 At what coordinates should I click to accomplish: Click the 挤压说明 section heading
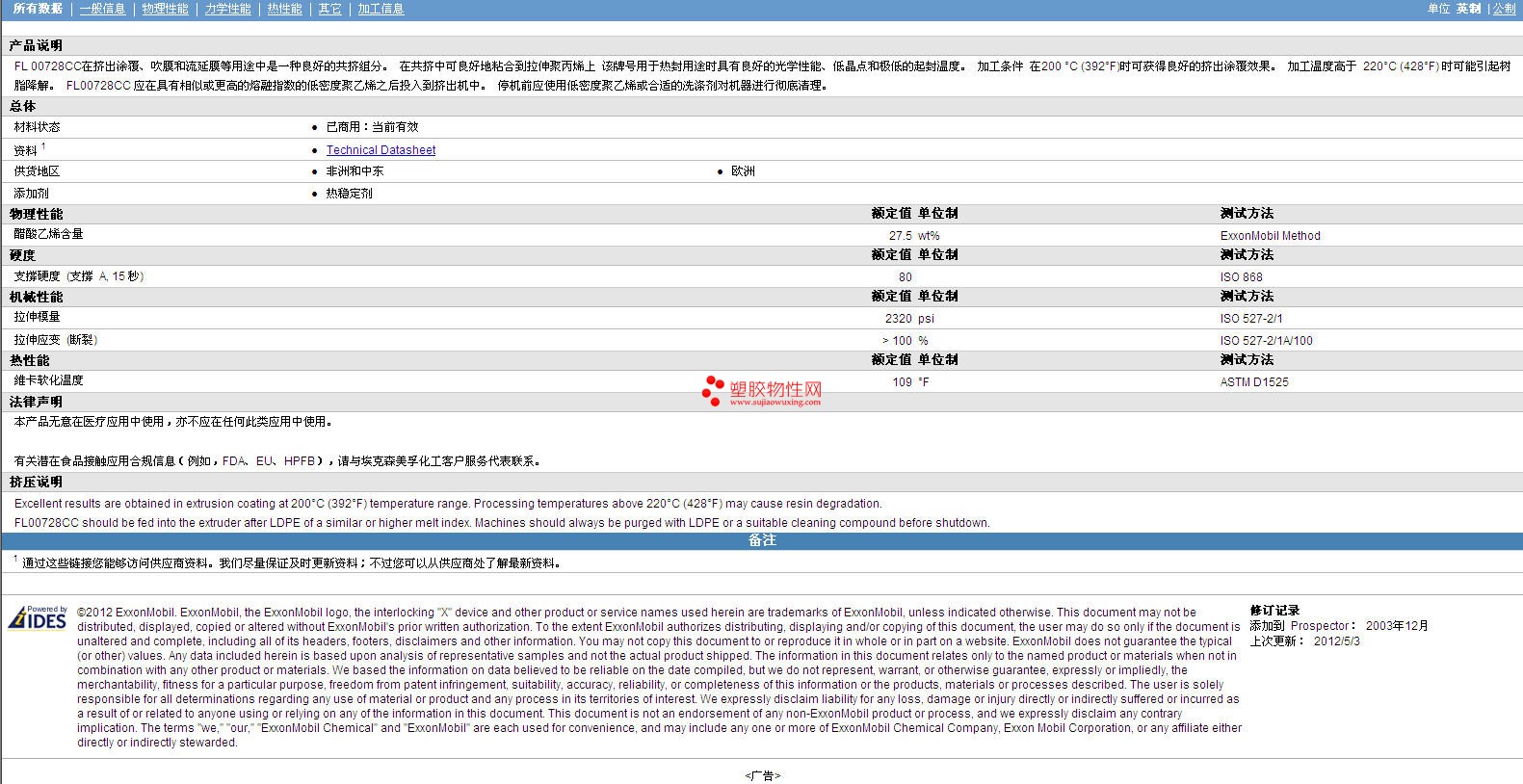[36, 482]
